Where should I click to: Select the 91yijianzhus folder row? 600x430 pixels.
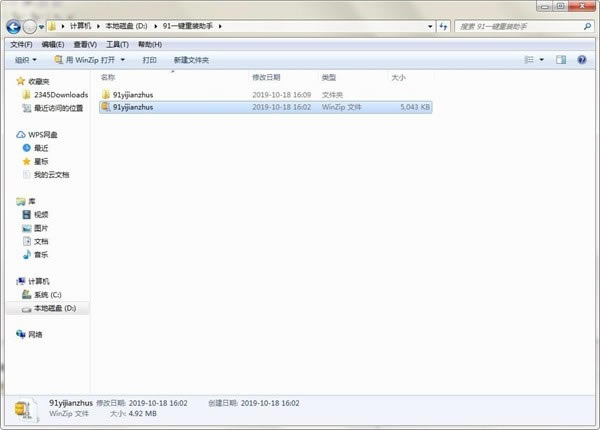point(266,95)
